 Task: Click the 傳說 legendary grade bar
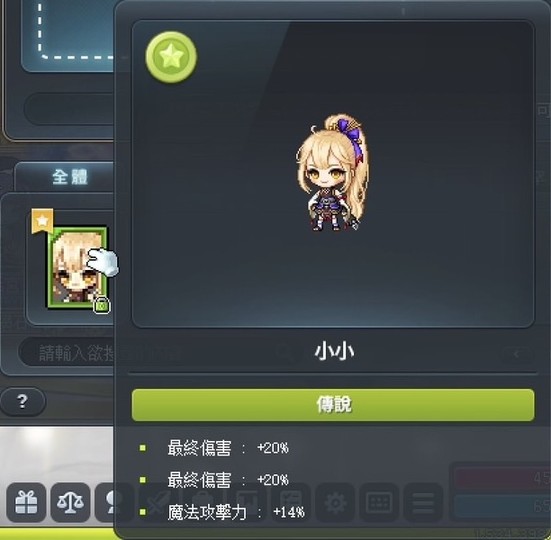[x=333, y=405]
